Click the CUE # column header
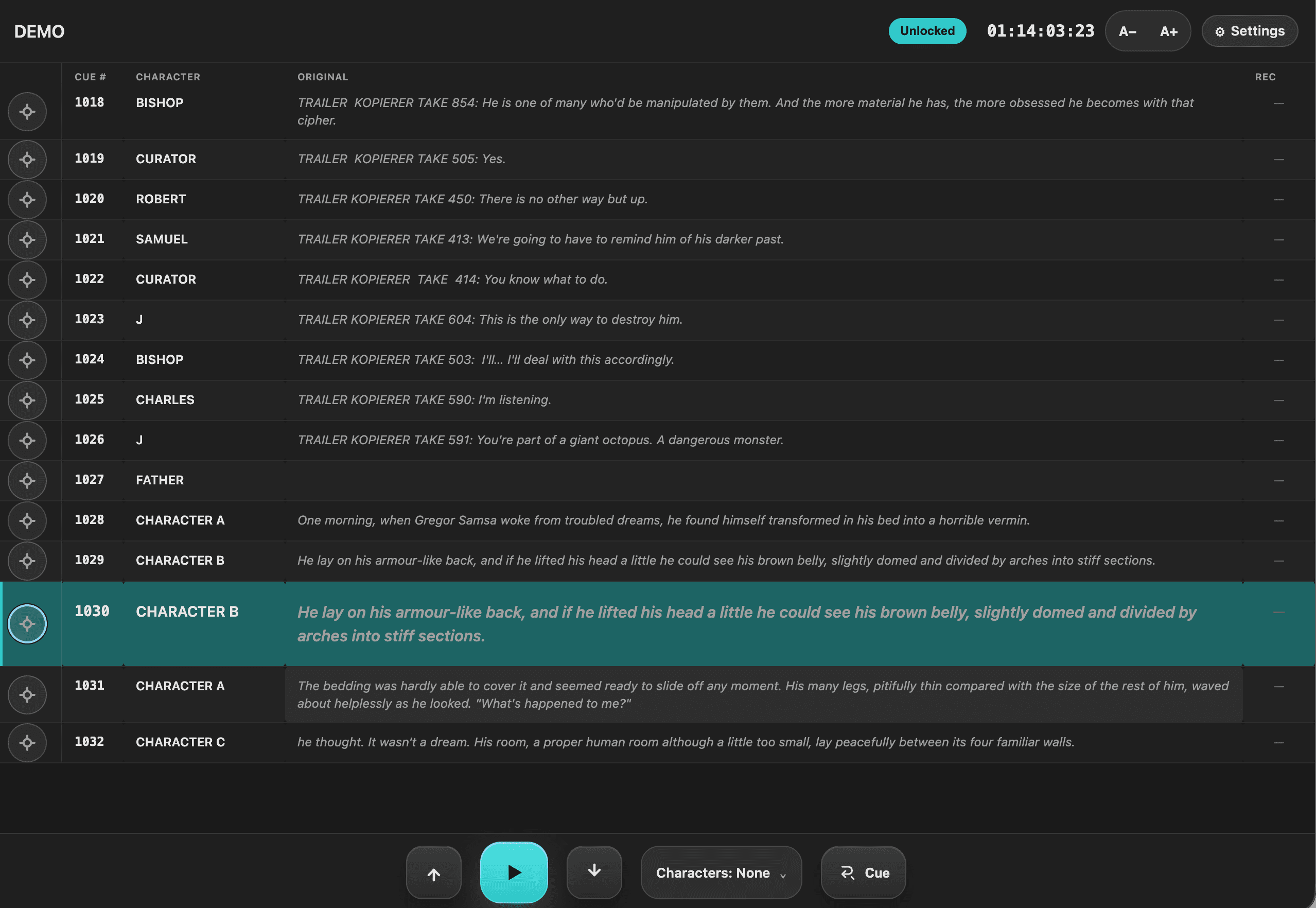 pos(91,77)
